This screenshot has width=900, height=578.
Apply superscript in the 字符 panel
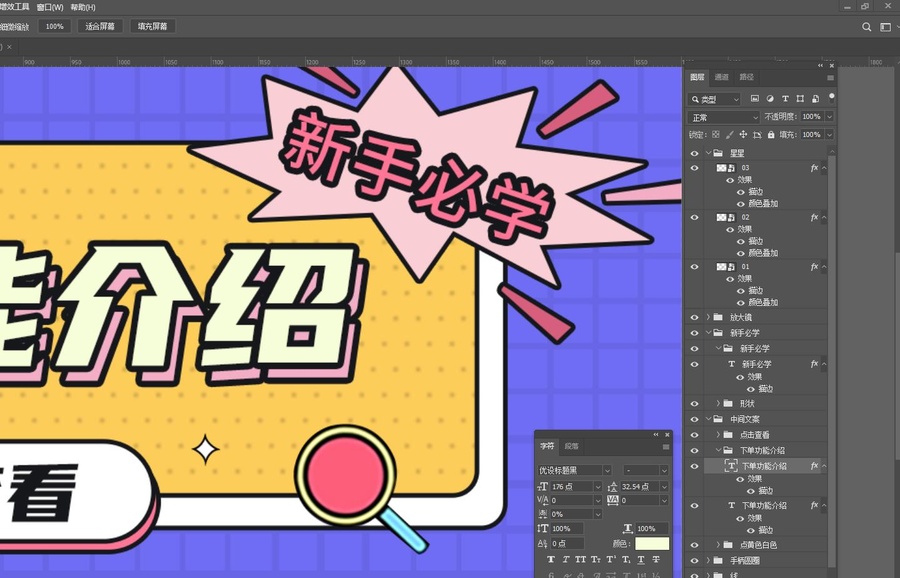(x=611, y=559)
